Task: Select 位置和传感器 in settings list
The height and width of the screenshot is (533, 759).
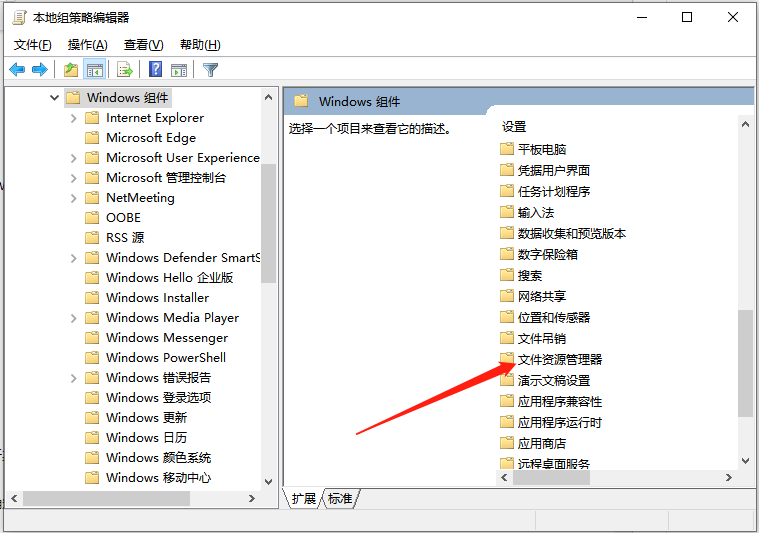Action: coord(554,317)
